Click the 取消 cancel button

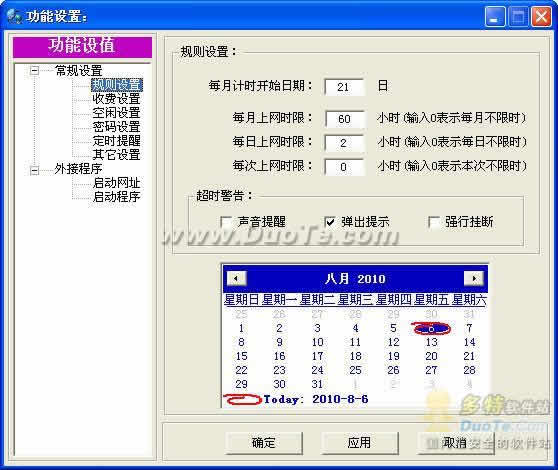456,443
